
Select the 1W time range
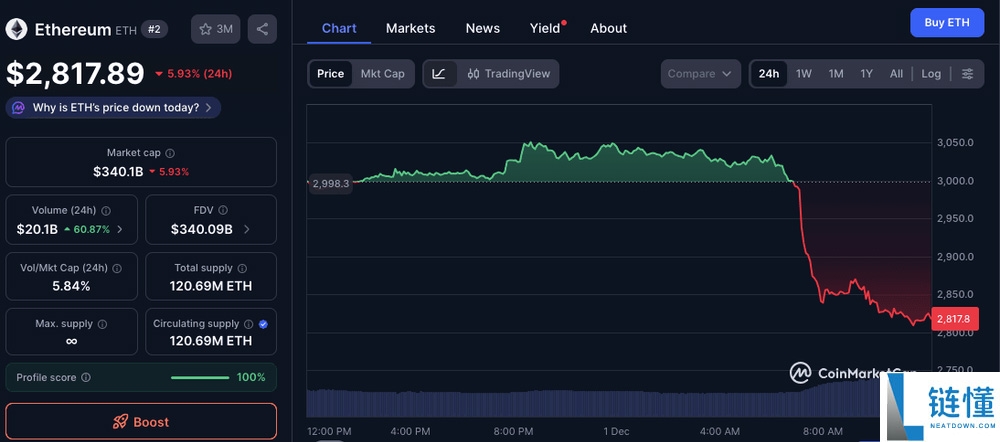(804, 74)
